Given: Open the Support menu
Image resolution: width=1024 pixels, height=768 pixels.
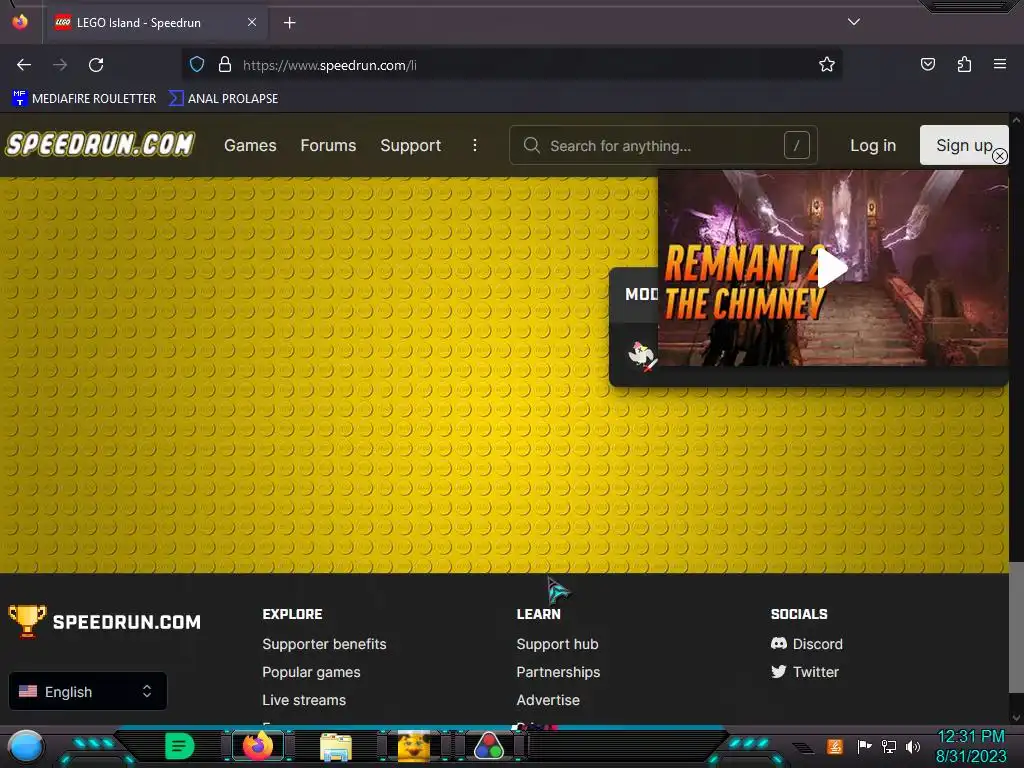Looking at the screenshot, I should click(410, 146).
